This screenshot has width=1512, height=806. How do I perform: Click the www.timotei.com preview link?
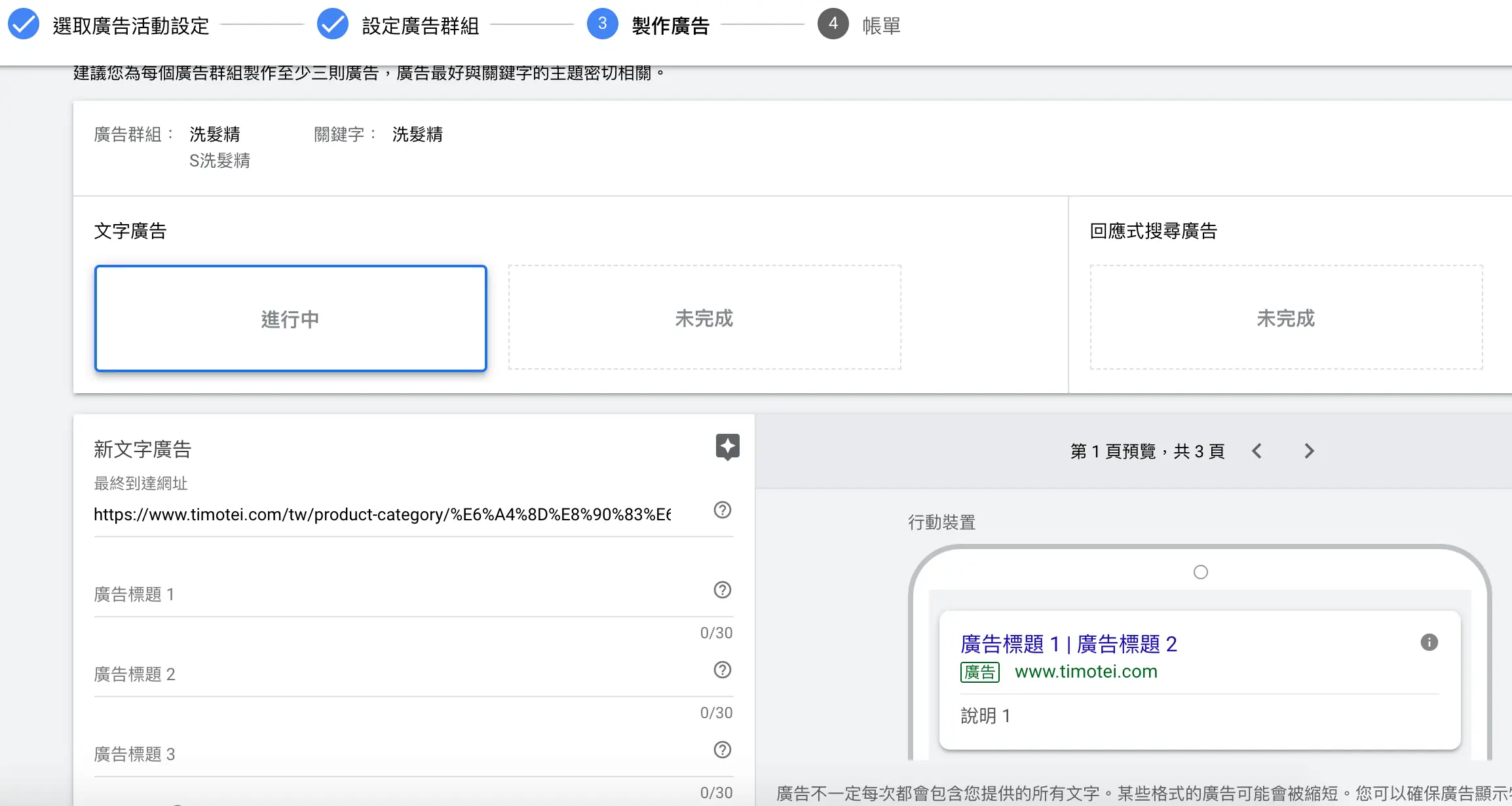(x=1086, y=672)
